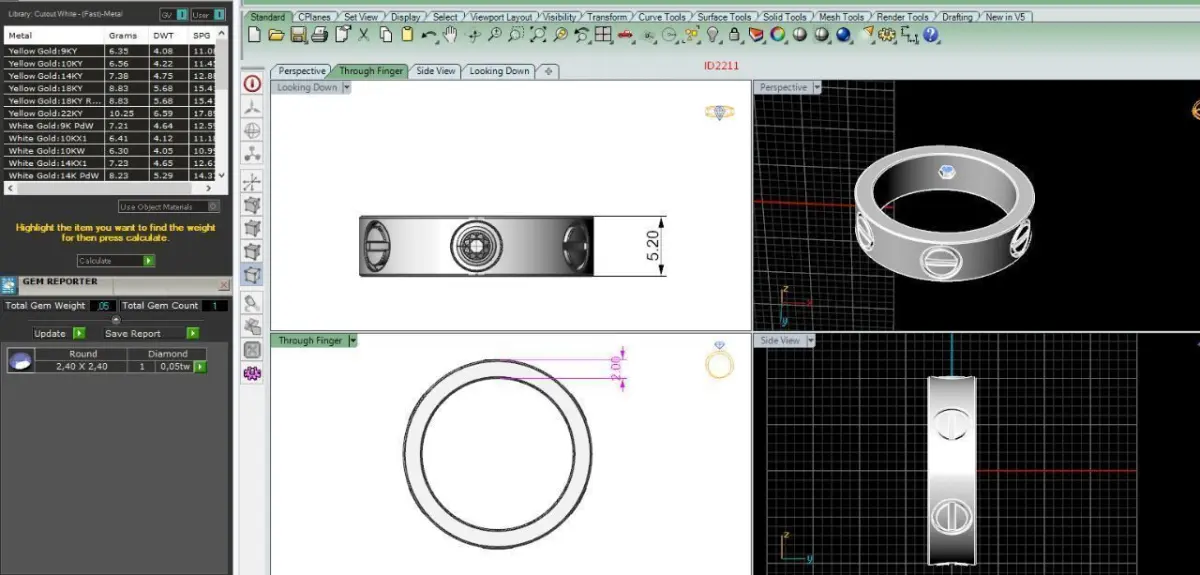This screenshot has height=575, width=1200.
Task: Click the Paste clipboard icon
Action: (407, 34)
